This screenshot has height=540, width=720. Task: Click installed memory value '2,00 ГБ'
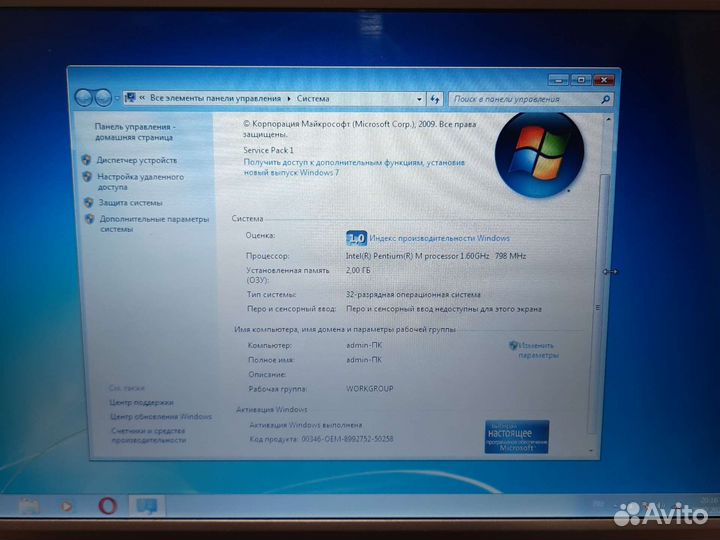click(358, 271)
